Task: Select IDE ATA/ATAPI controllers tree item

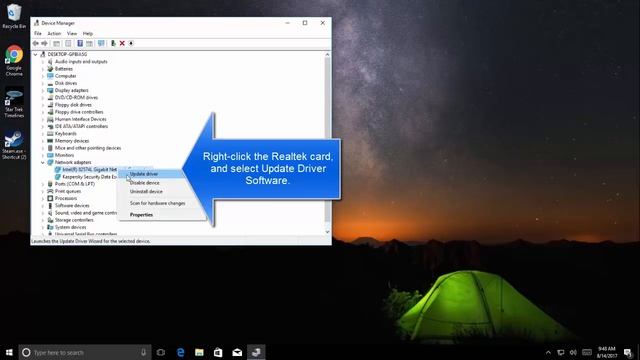Action: click(82, 127)
